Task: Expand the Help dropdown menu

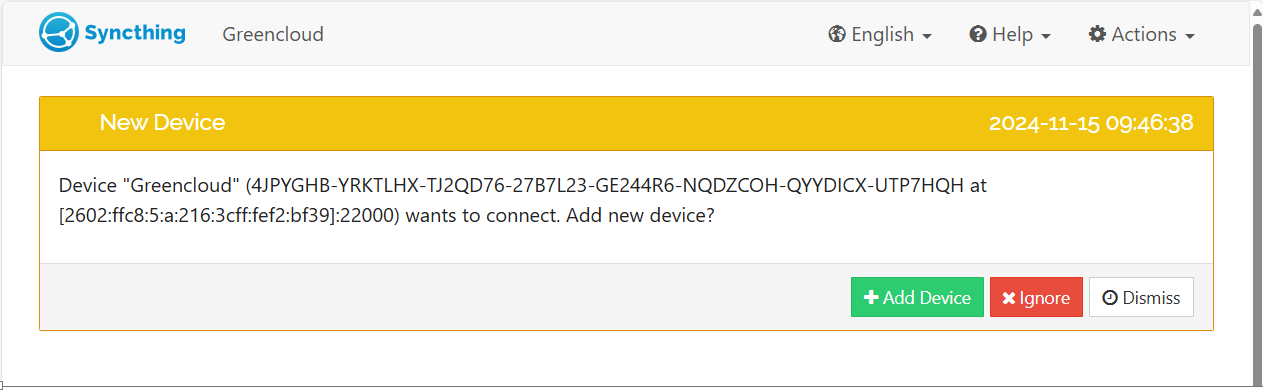Action: point(1010,34)
